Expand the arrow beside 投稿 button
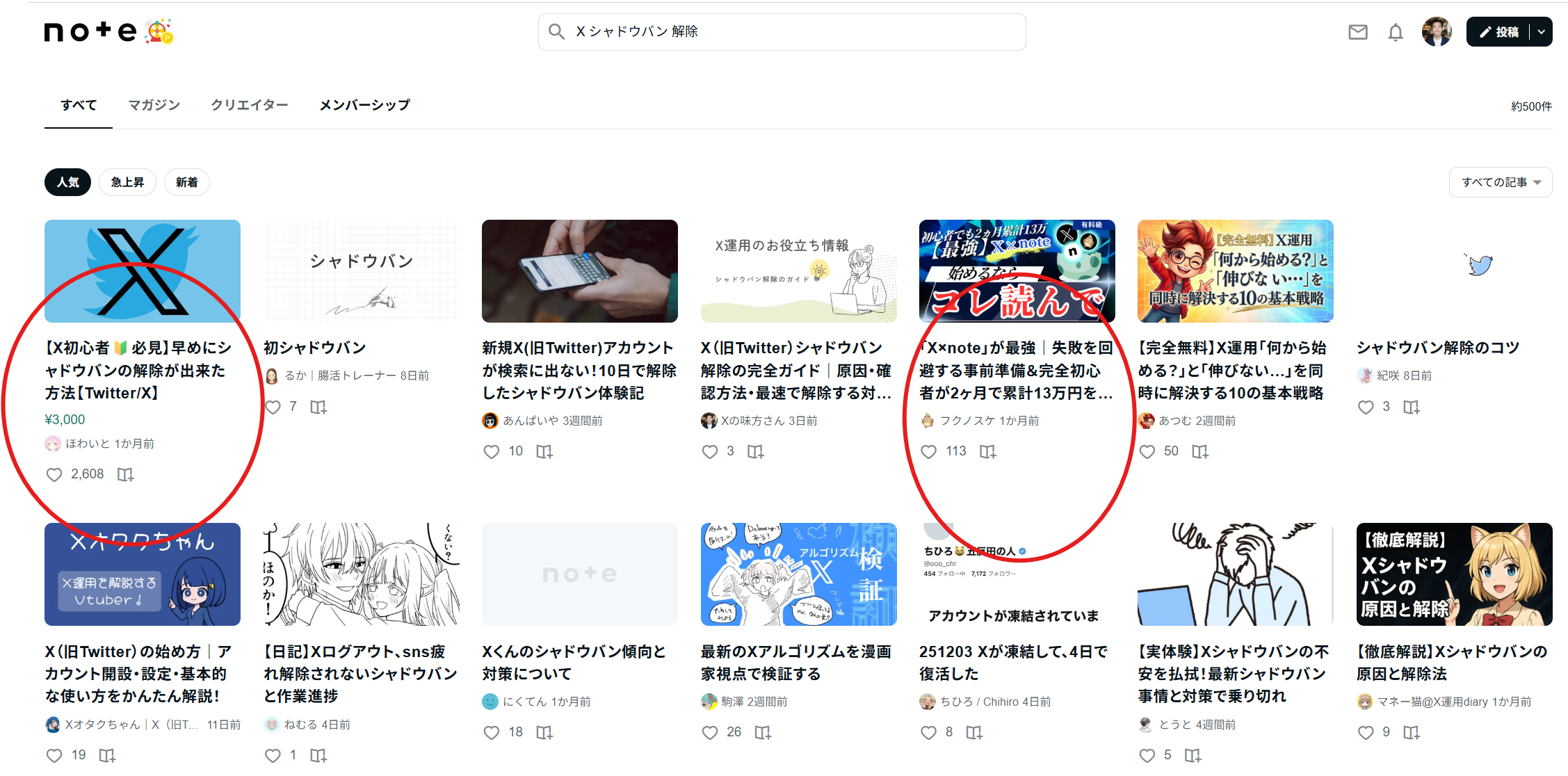 1542,32
